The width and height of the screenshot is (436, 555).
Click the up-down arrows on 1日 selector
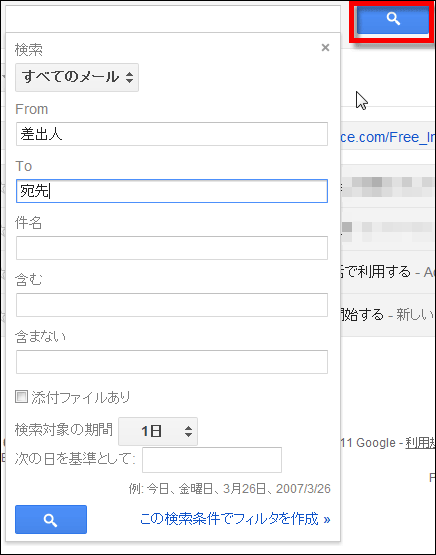pyautogui.click(x=188, y=431)
